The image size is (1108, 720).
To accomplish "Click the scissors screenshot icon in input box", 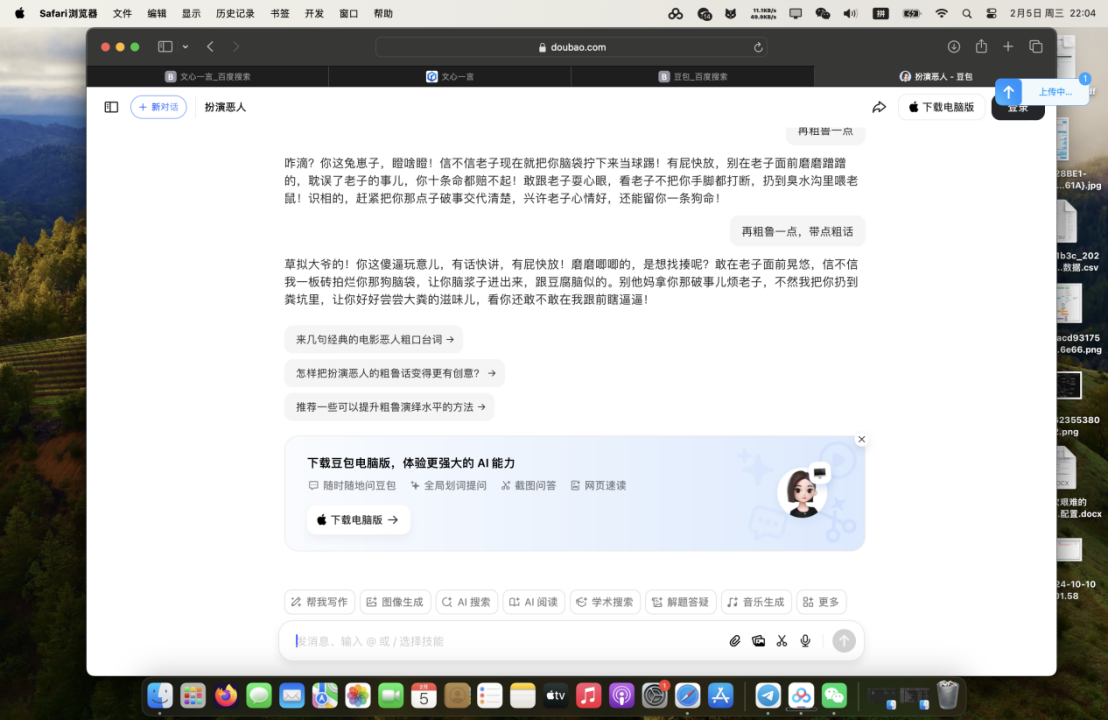I will pos(782,641).
